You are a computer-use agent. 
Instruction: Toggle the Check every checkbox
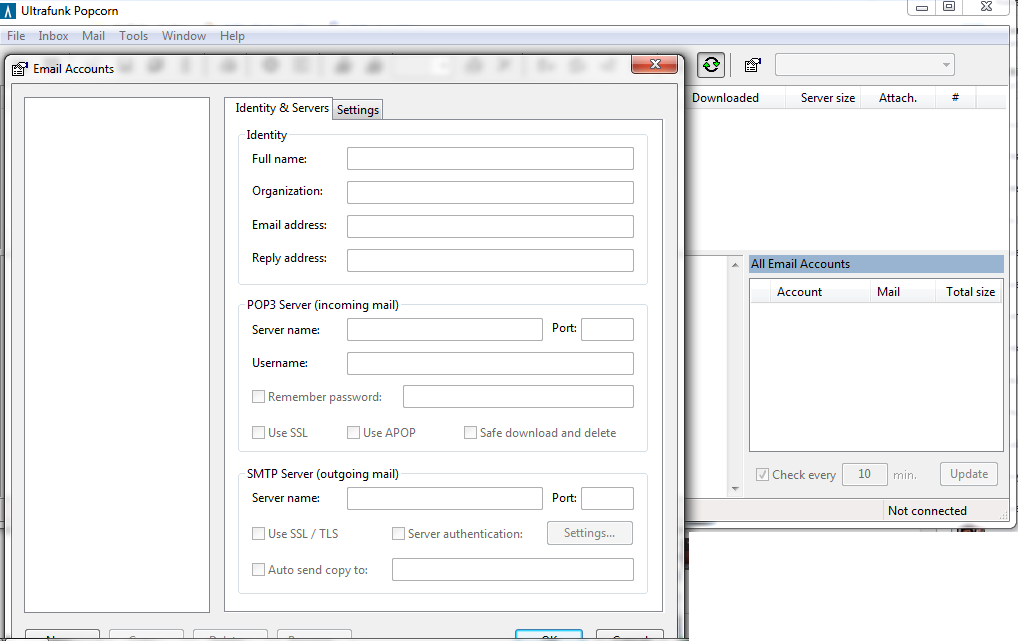762,475
